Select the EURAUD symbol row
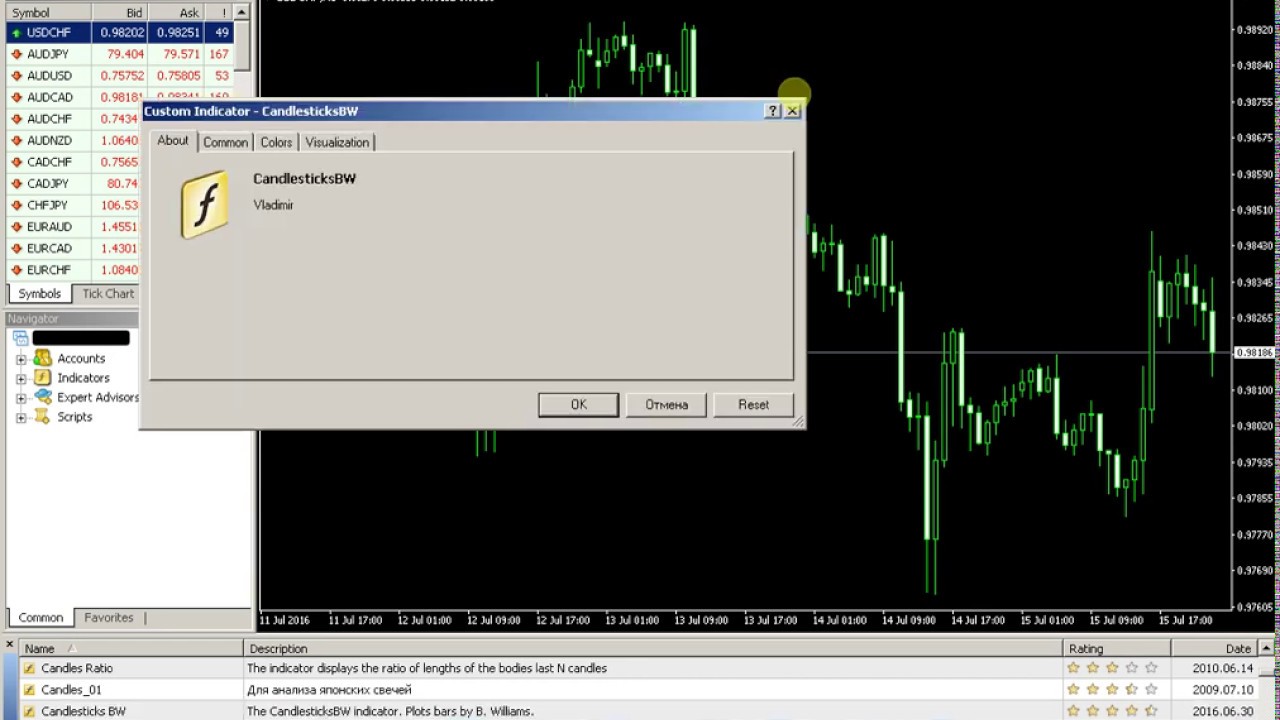Screen dimensions: 1280x720 tap(74, 227)
